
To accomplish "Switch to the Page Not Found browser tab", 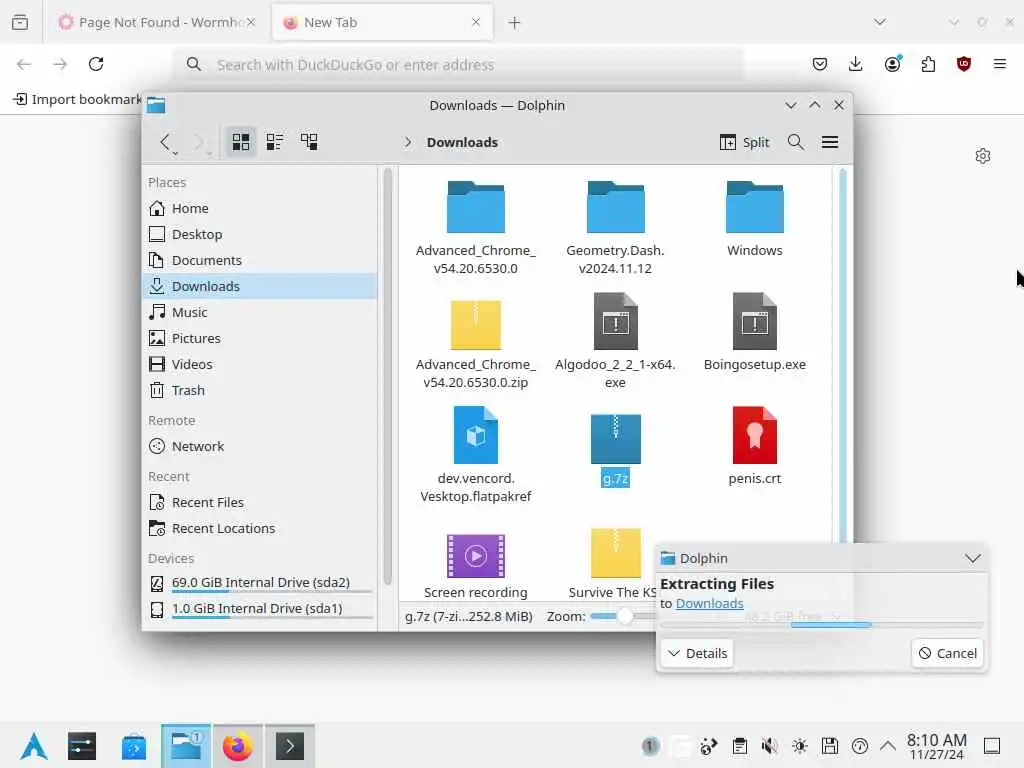I will tap(157, 22).
